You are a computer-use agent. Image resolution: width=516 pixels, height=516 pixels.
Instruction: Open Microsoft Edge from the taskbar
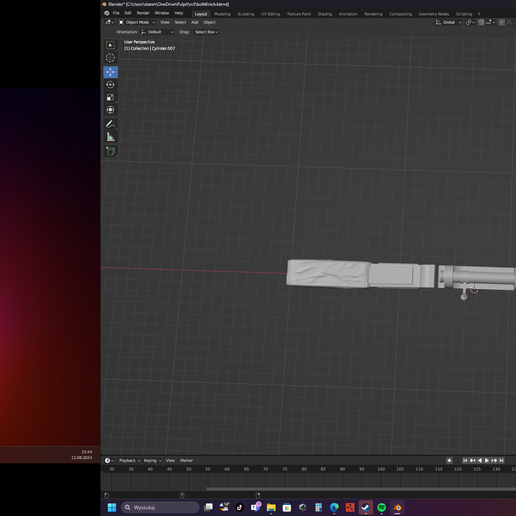point(334,508)
